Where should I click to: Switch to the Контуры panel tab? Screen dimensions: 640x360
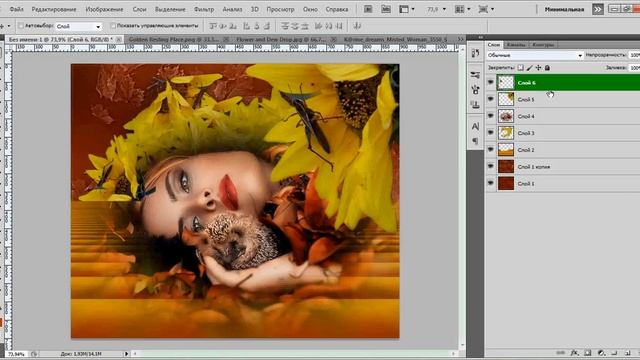(543, 44)
